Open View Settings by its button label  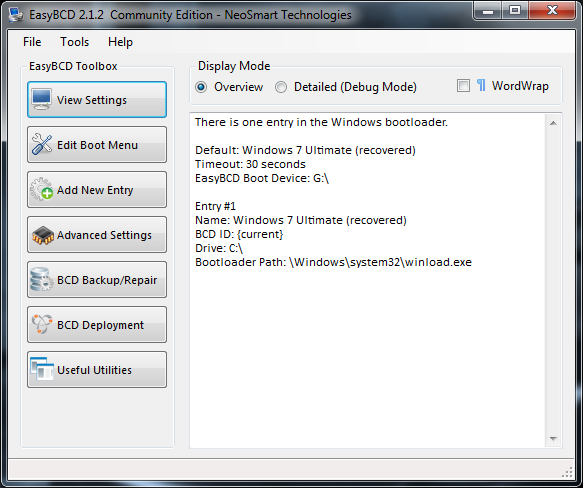point(92,100)
